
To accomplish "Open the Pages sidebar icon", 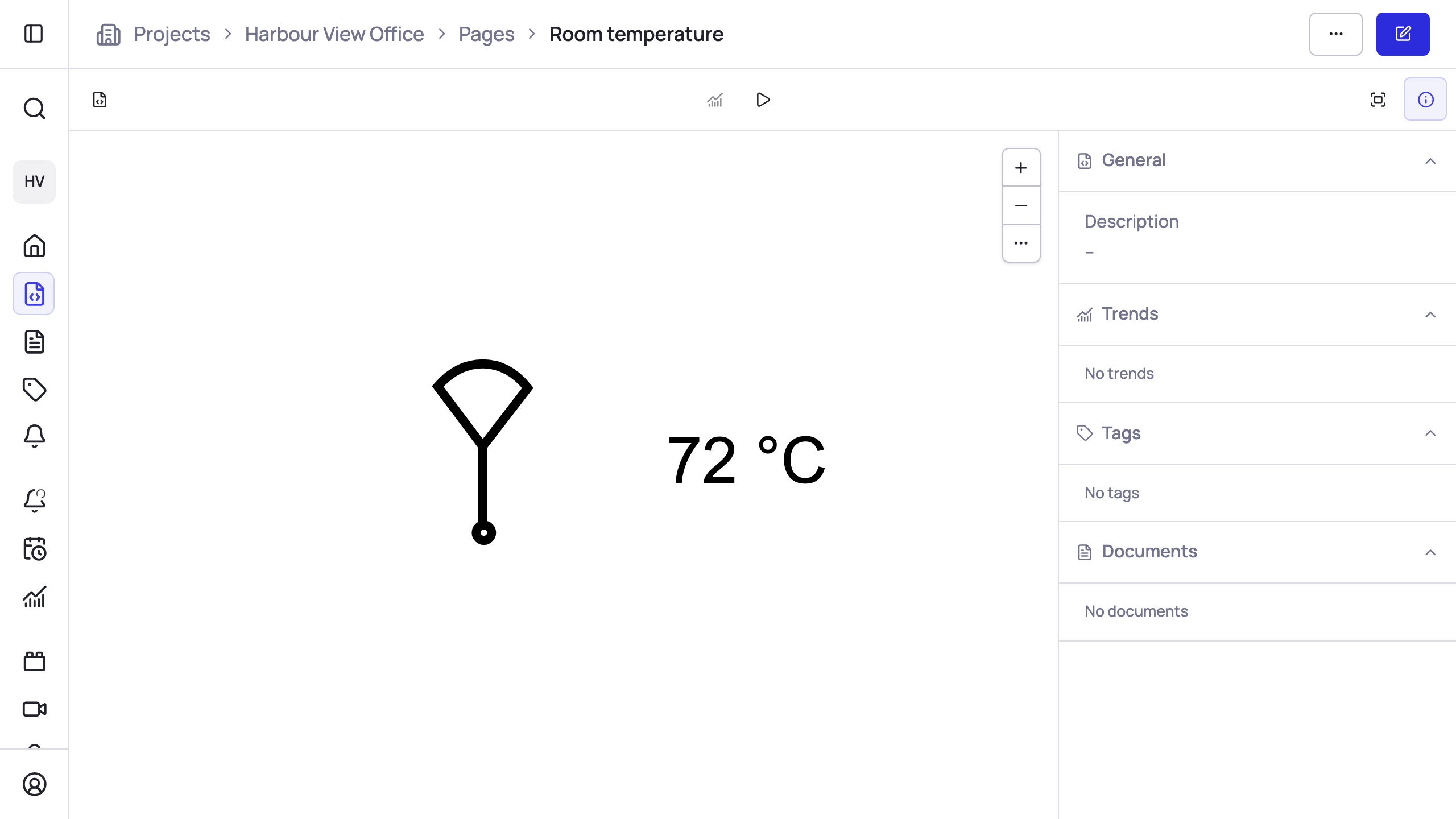I will [34, 293].
